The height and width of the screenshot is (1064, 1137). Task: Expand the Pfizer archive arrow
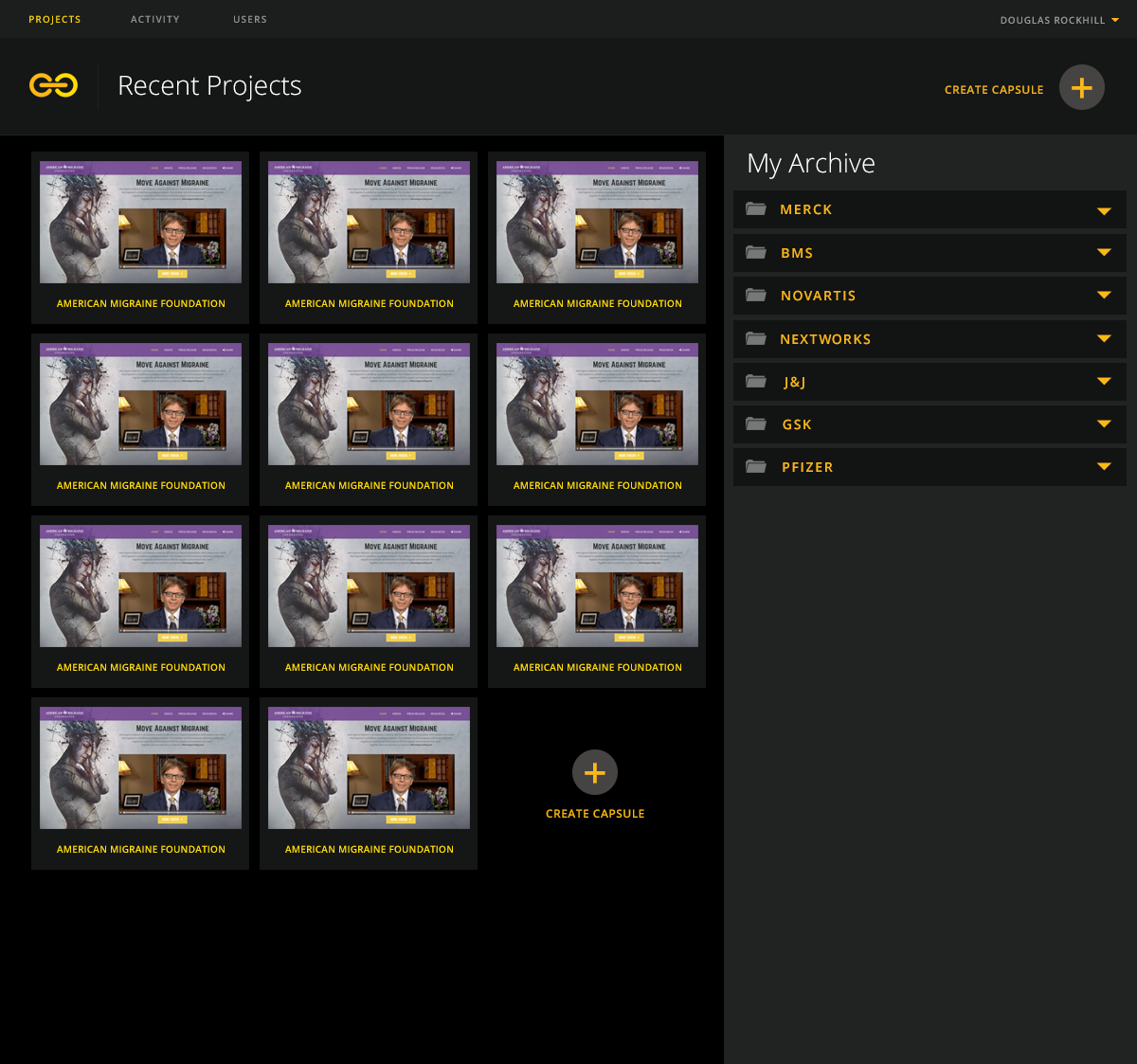click(x=1104, y=467)
